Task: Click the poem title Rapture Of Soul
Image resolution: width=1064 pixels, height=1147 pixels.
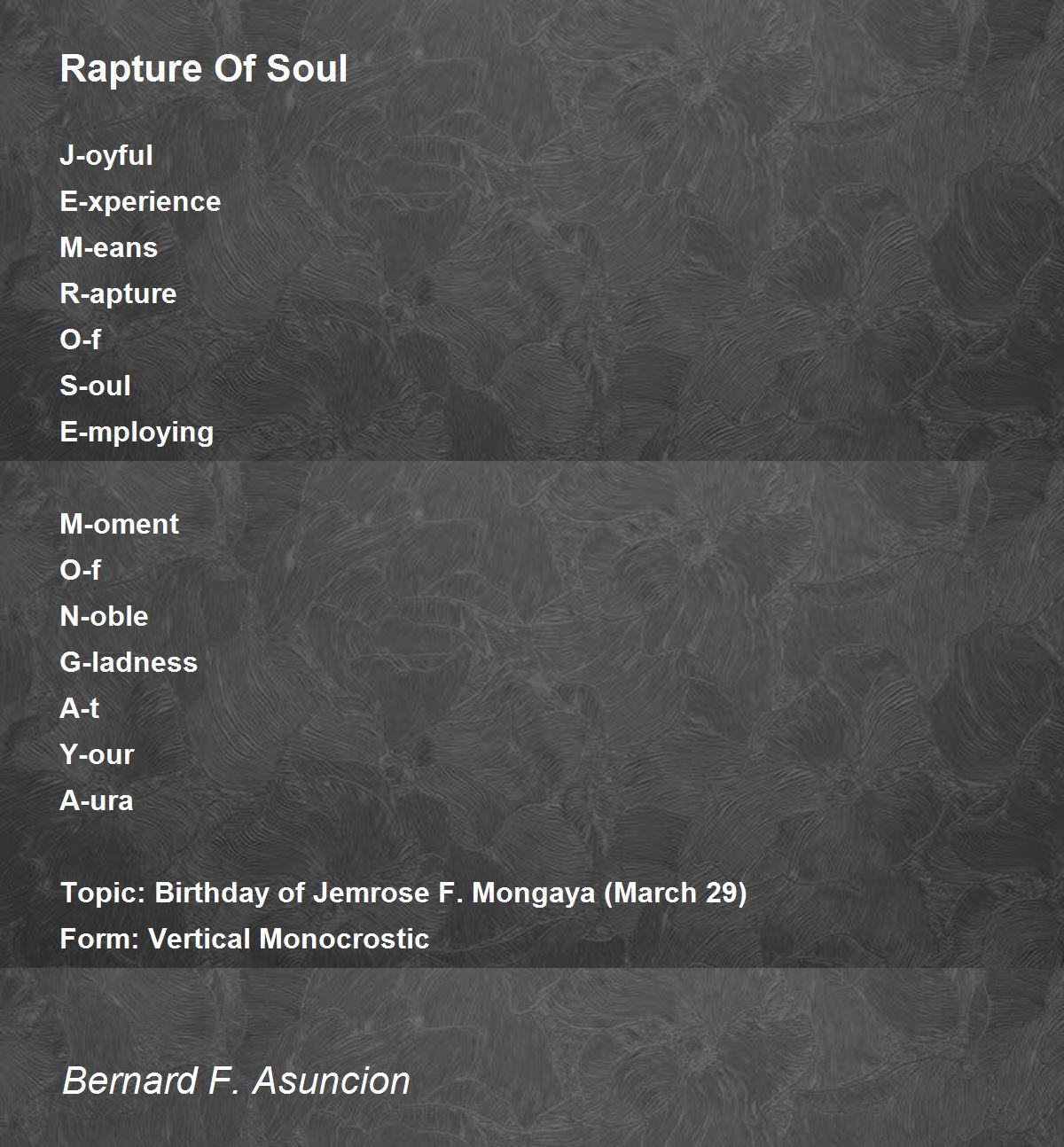Action: 204,69
